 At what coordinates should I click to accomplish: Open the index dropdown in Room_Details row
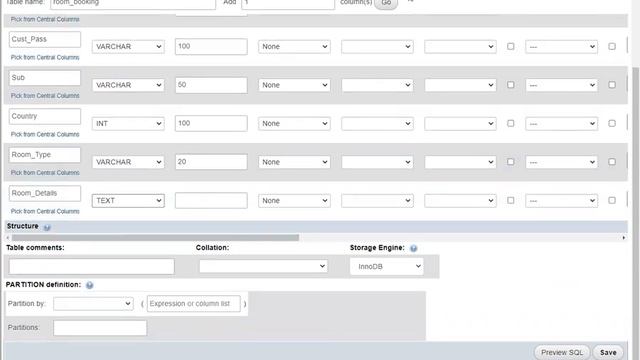point(562,200)
